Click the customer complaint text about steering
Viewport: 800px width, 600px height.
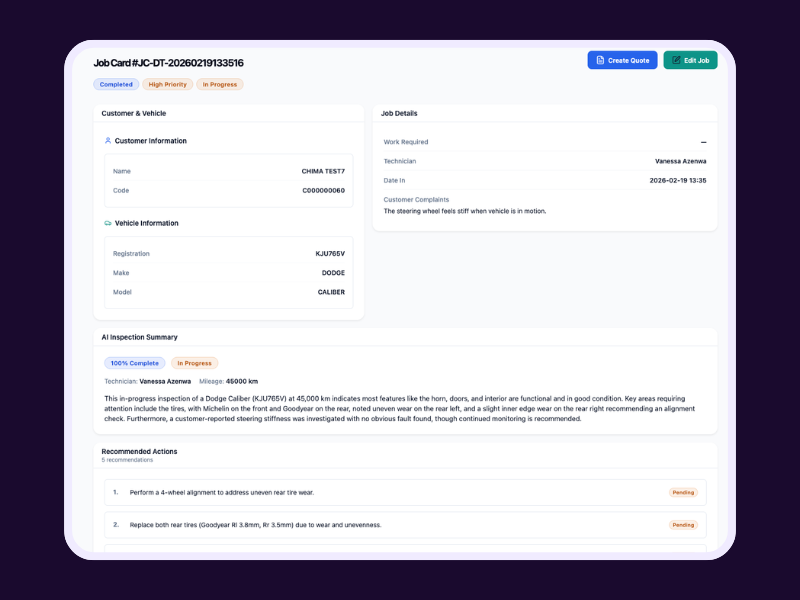pyautogui.click(x=465, y=211)
